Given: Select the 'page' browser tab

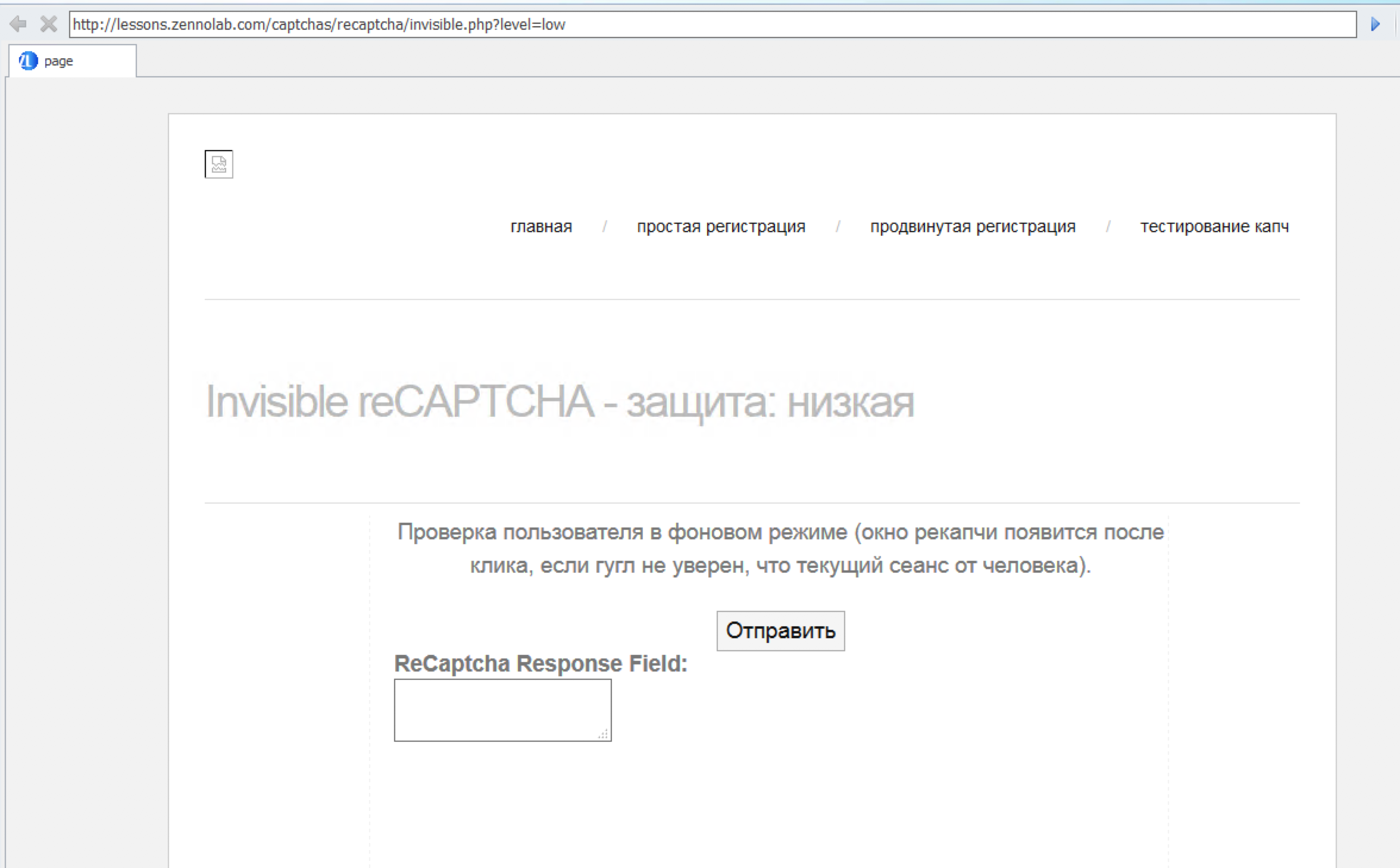Looking at the screenshot, I should (x=72, y=61).
